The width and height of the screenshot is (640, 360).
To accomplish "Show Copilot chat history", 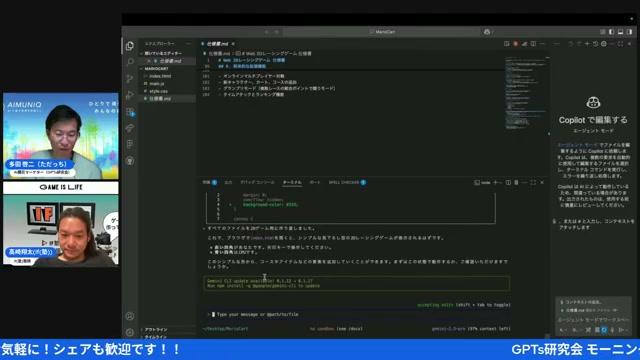I will click(595, 44).
